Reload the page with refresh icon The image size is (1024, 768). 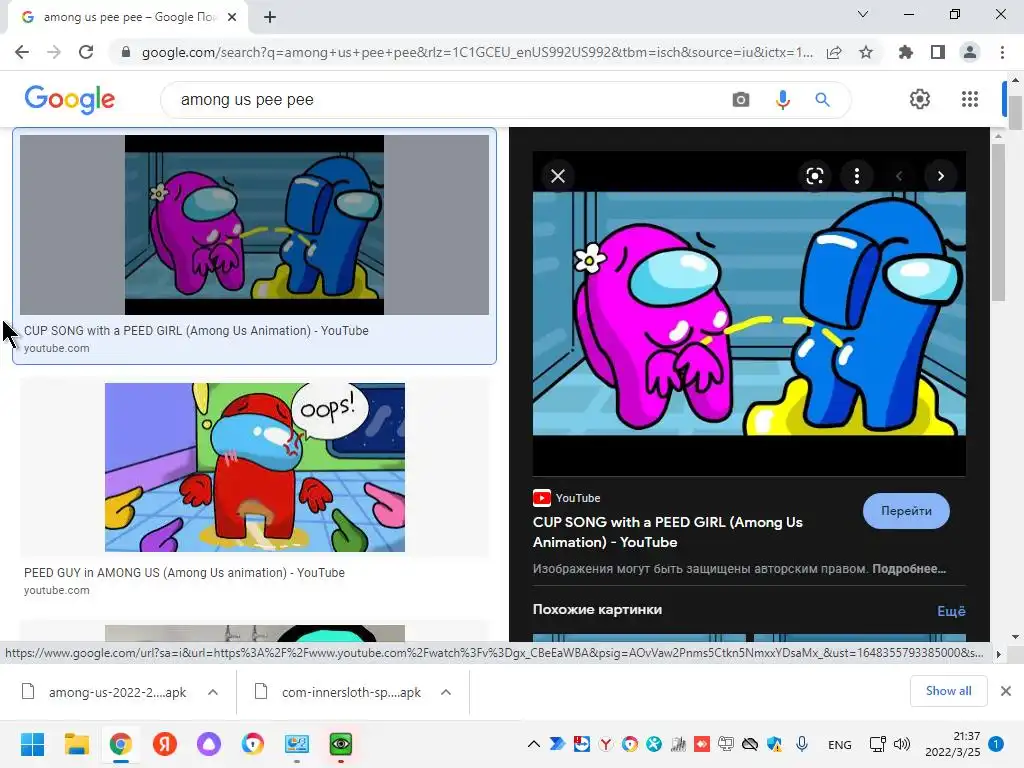point(86,52)
